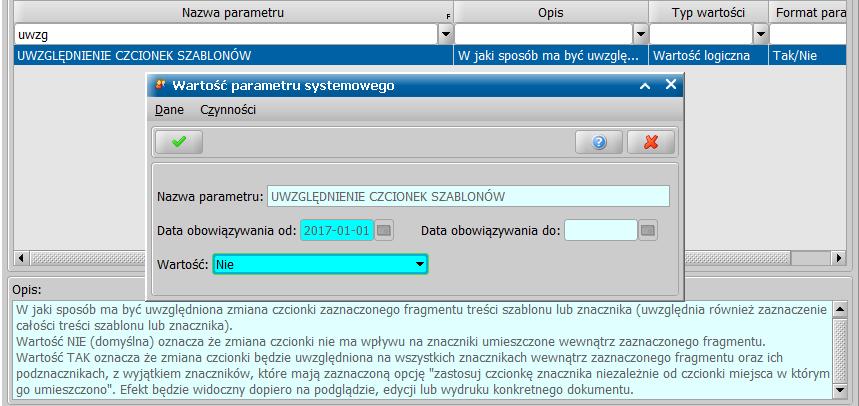Click inside the Opis description text area
859x406 pixels.
pyautogui.click(x=422, y=350)
